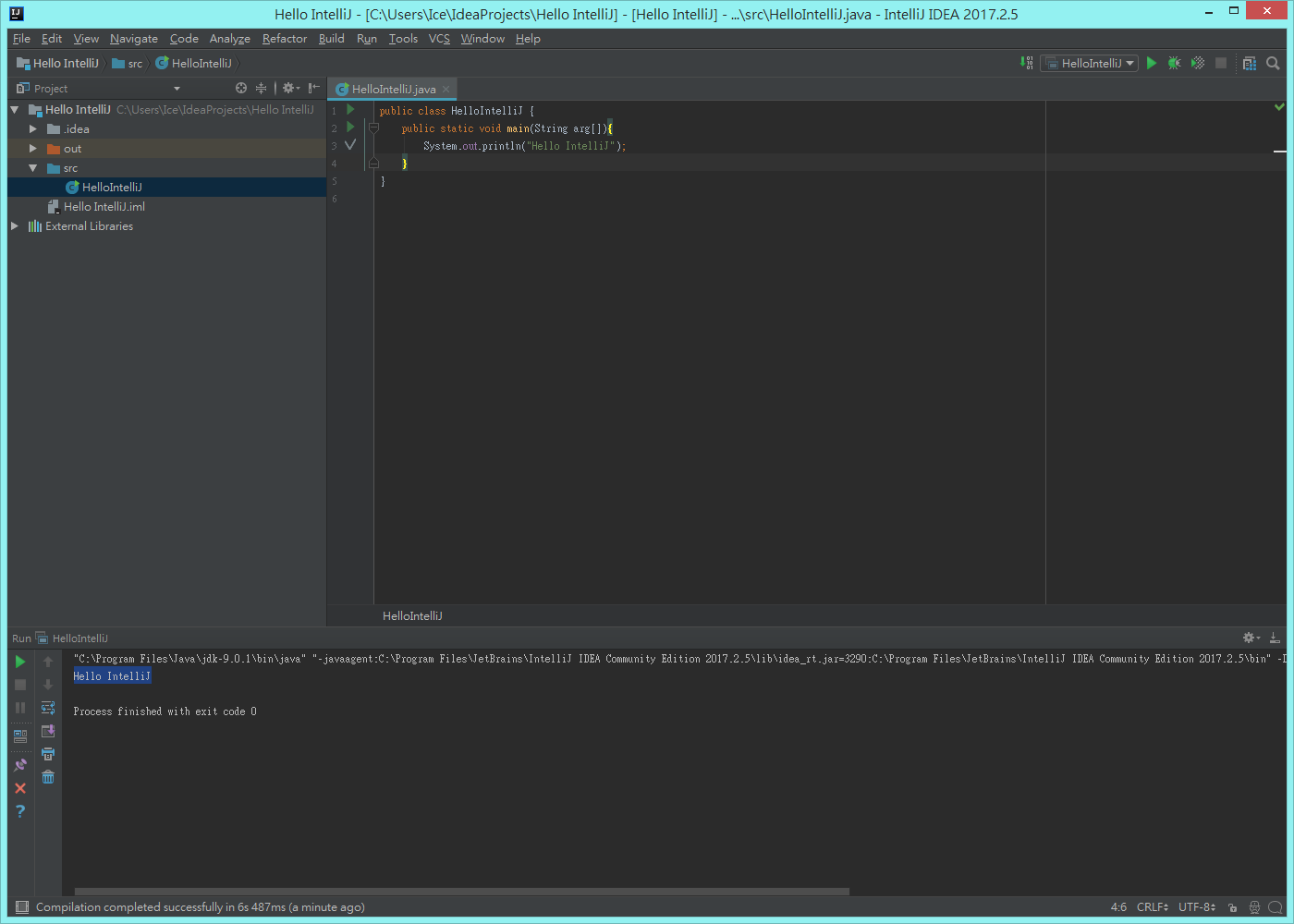1294x924 pixels.
Task: Collapse all in Project panel
Action: (x=262, y=88)
